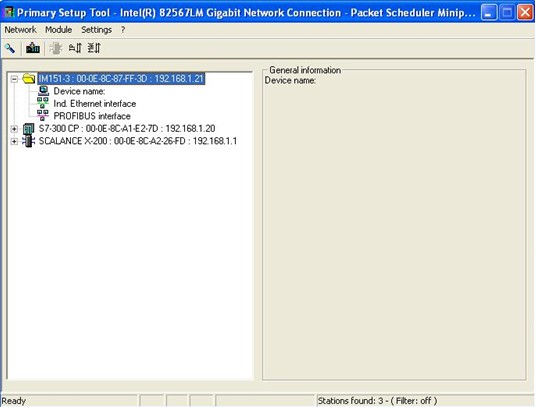Viewport: 536px width, 407px height.
Task: Click the Ind. Ethernet interface network icon
Action: click(43, 103)
